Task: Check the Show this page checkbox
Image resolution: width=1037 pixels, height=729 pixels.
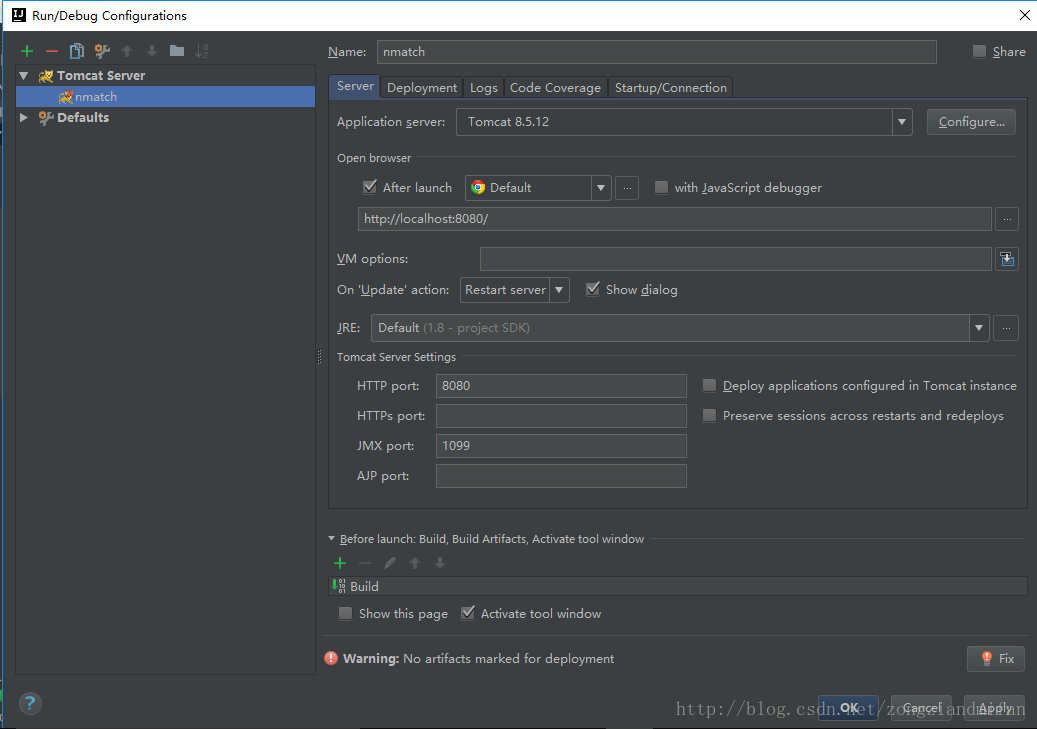Action: coord(345,613)
